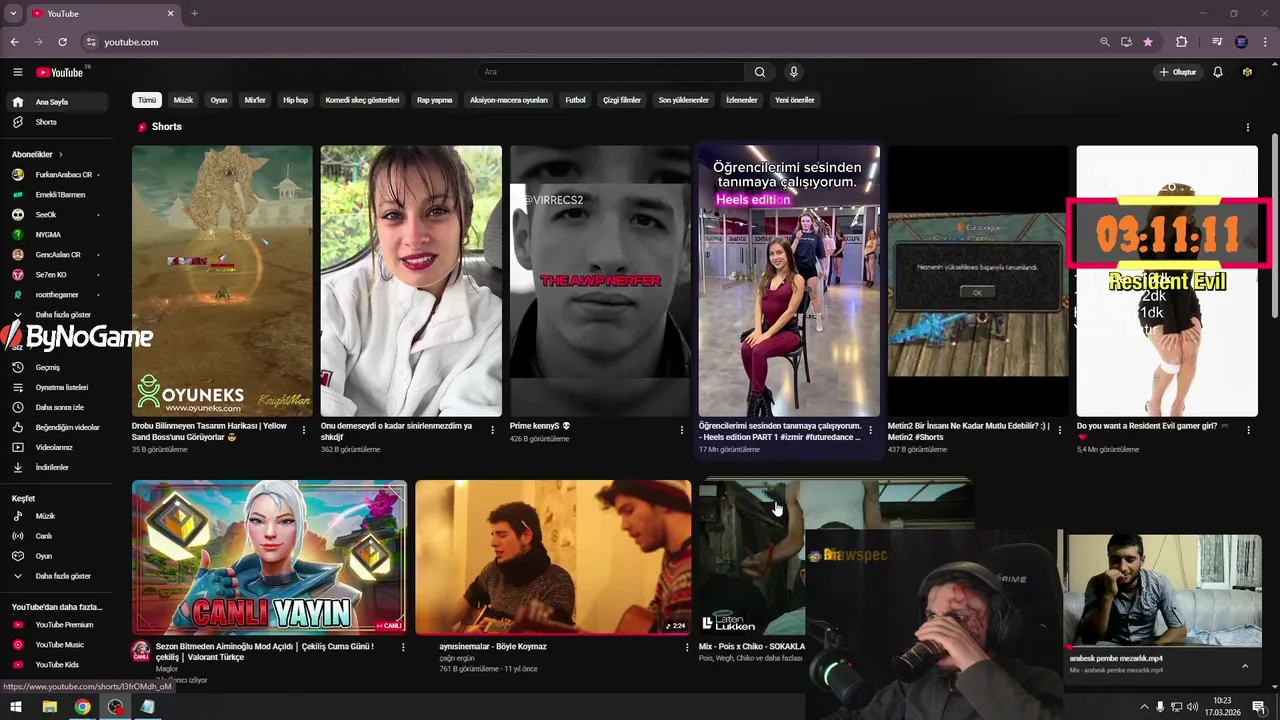Select the Futbol filter chip

pos(575,100)
